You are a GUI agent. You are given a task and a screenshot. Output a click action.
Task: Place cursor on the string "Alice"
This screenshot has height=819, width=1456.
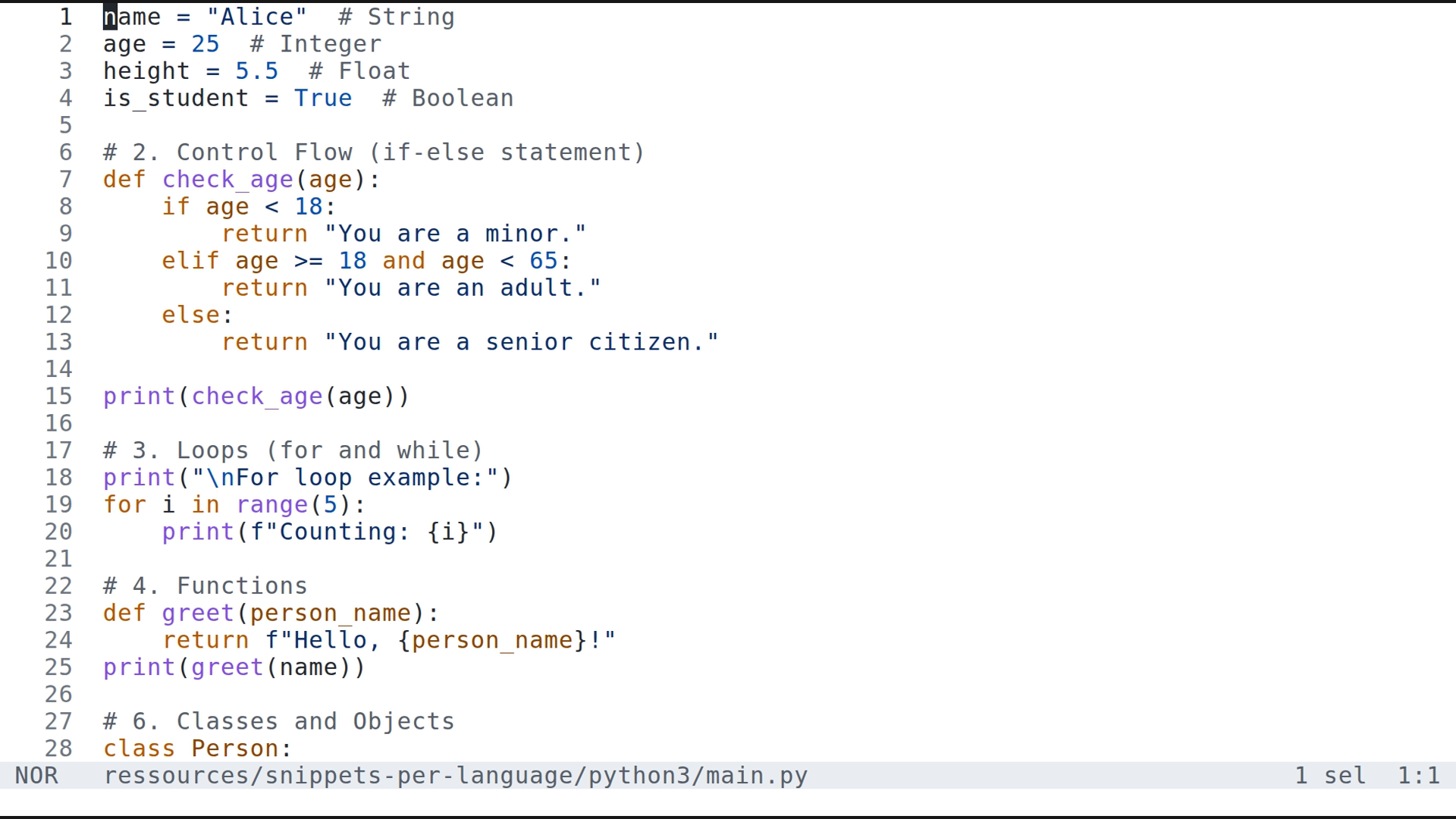pos(256,17)
